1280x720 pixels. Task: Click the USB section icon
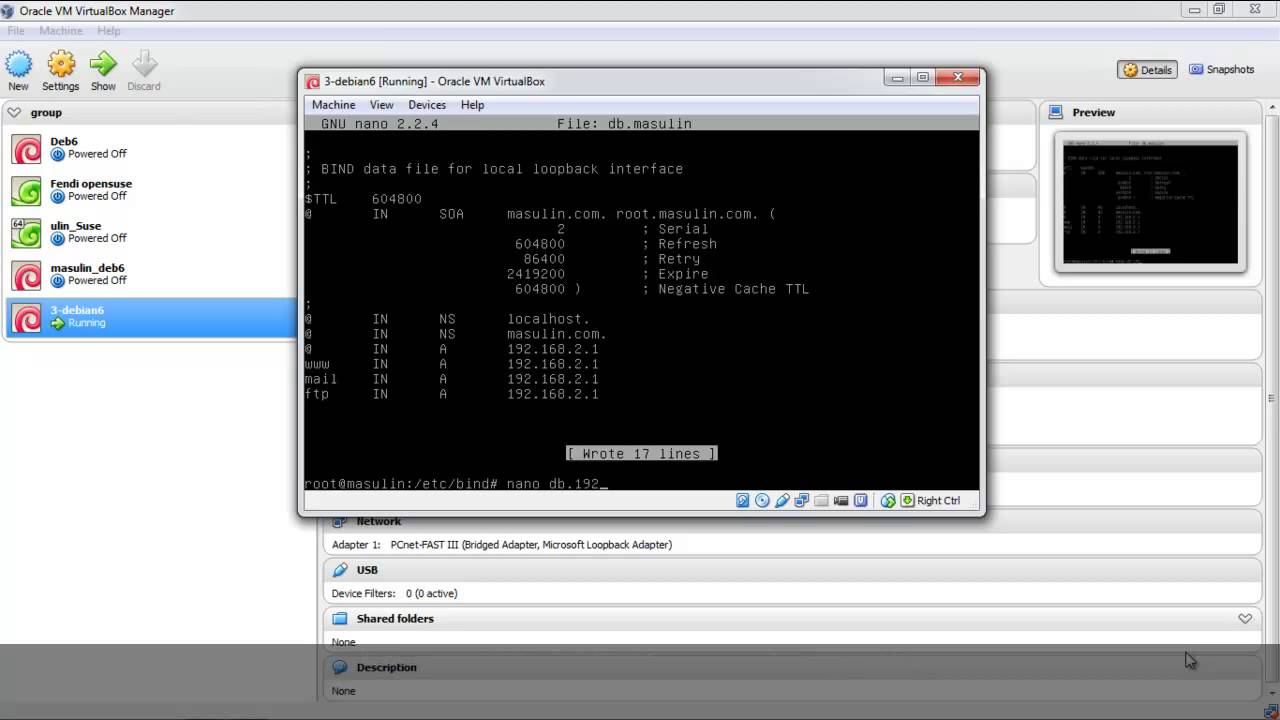[x=340, y=570]
